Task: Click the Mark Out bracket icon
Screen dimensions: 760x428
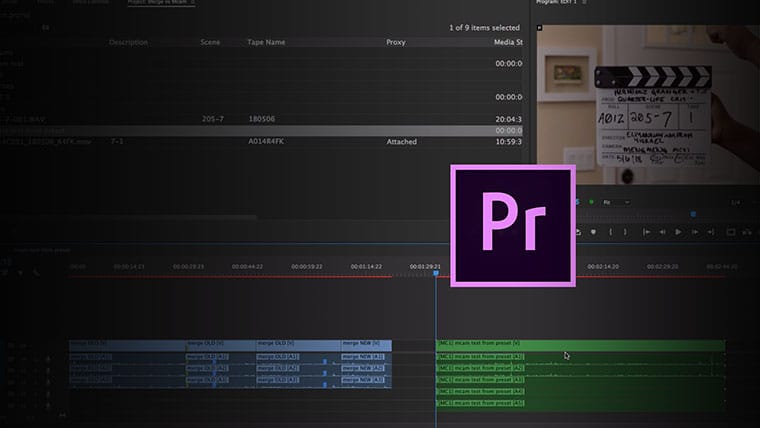Action: [x=625, y=232]
